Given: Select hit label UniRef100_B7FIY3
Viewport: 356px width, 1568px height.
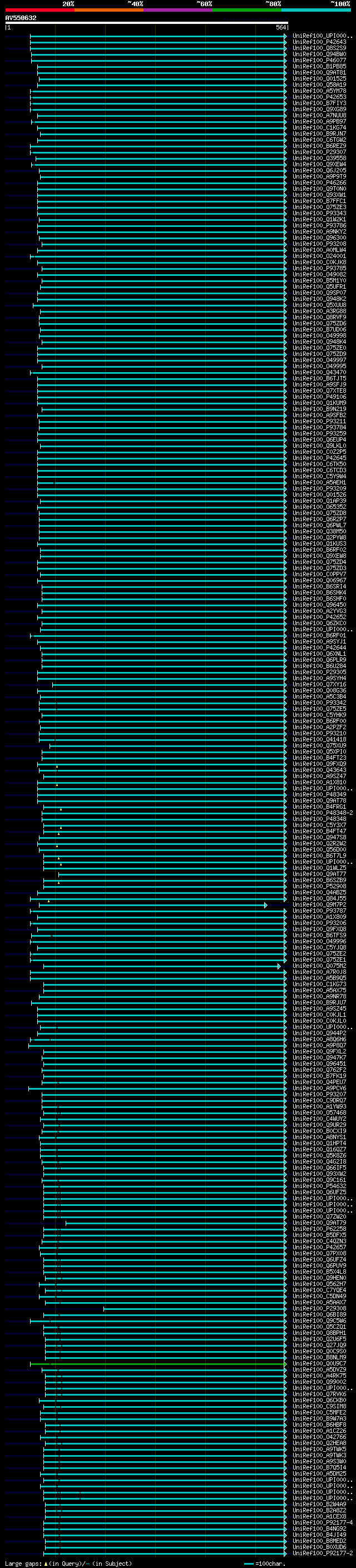Looking at the screenshot, I should point(319,103).
